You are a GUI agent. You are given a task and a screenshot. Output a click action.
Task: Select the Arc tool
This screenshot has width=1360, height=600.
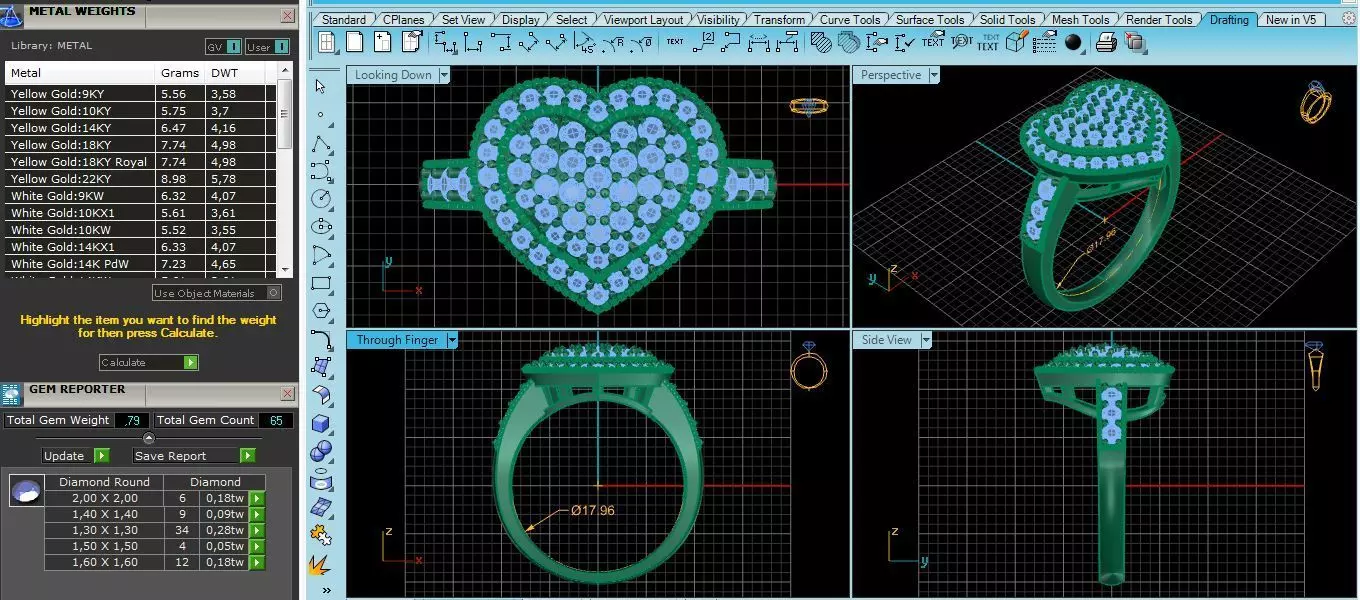coord(321,255)
